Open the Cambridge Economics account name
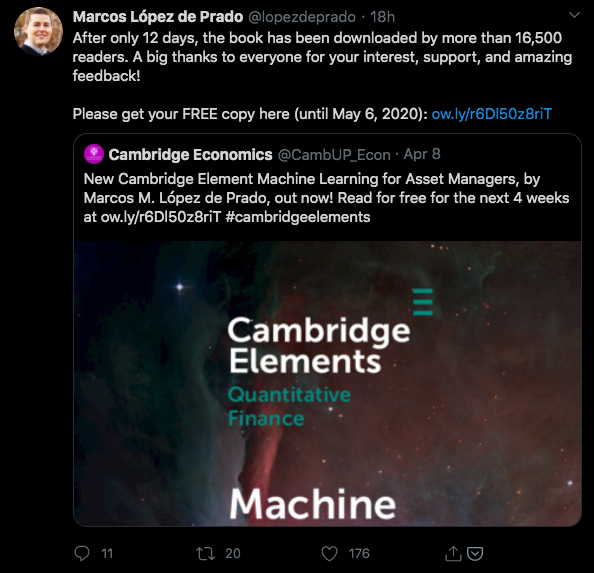The width and height of the screenshot is (594, 573). pos(191,155)
